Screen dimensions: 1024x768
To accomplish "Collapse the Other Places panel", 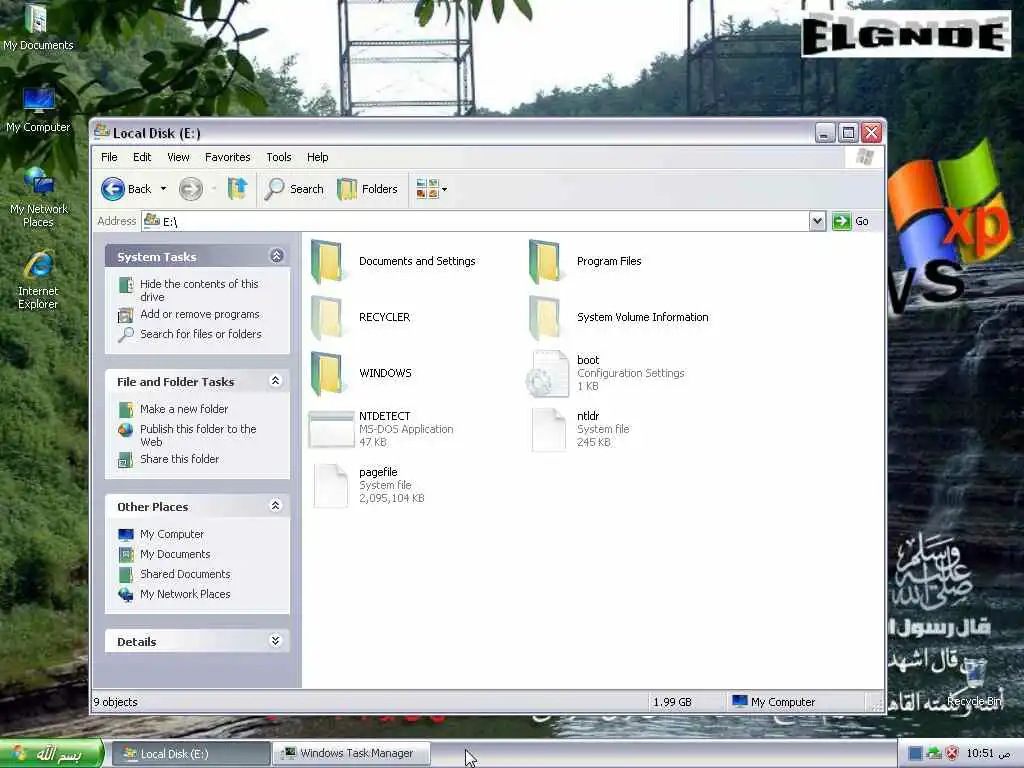I will (276, 505).
